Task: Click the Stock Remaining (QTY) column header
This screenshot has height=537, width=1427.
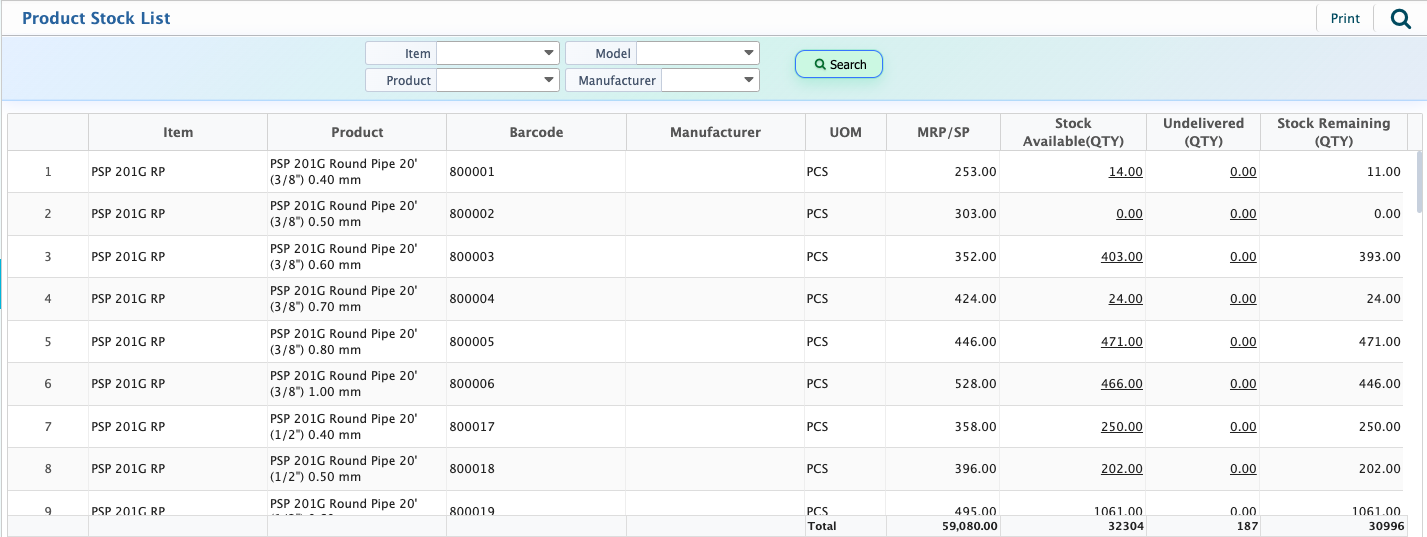Action: pyautogui.click(x=1333, y=132)
